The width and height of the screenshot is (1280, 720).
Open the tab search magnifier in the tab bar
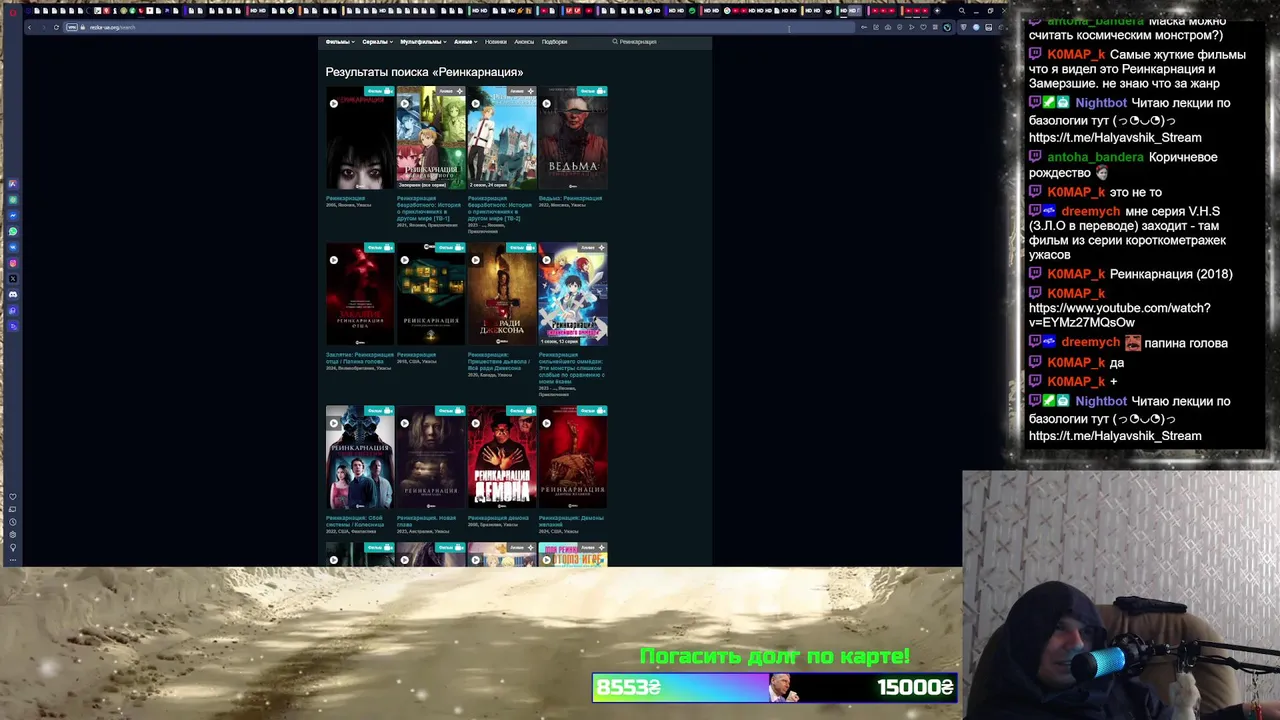pos(962,11)
